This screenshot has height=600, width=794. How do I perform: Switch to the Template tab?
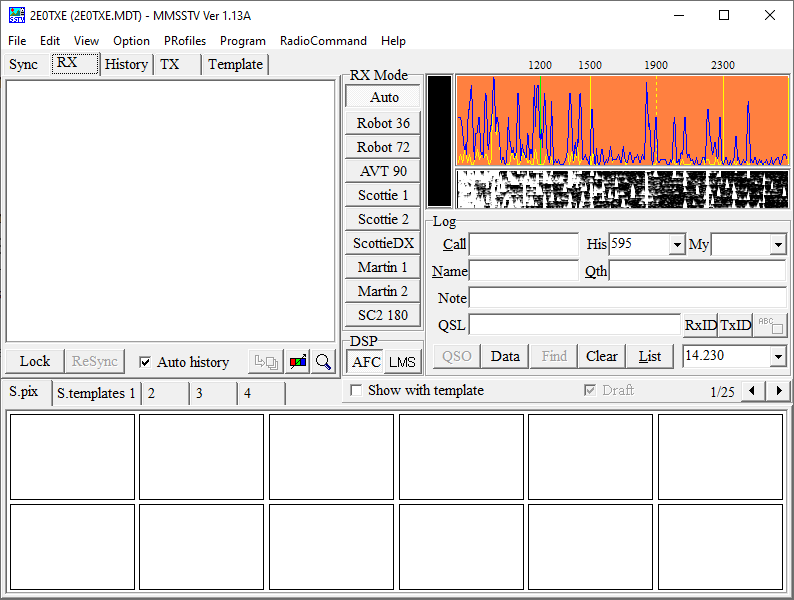point(235,64)
